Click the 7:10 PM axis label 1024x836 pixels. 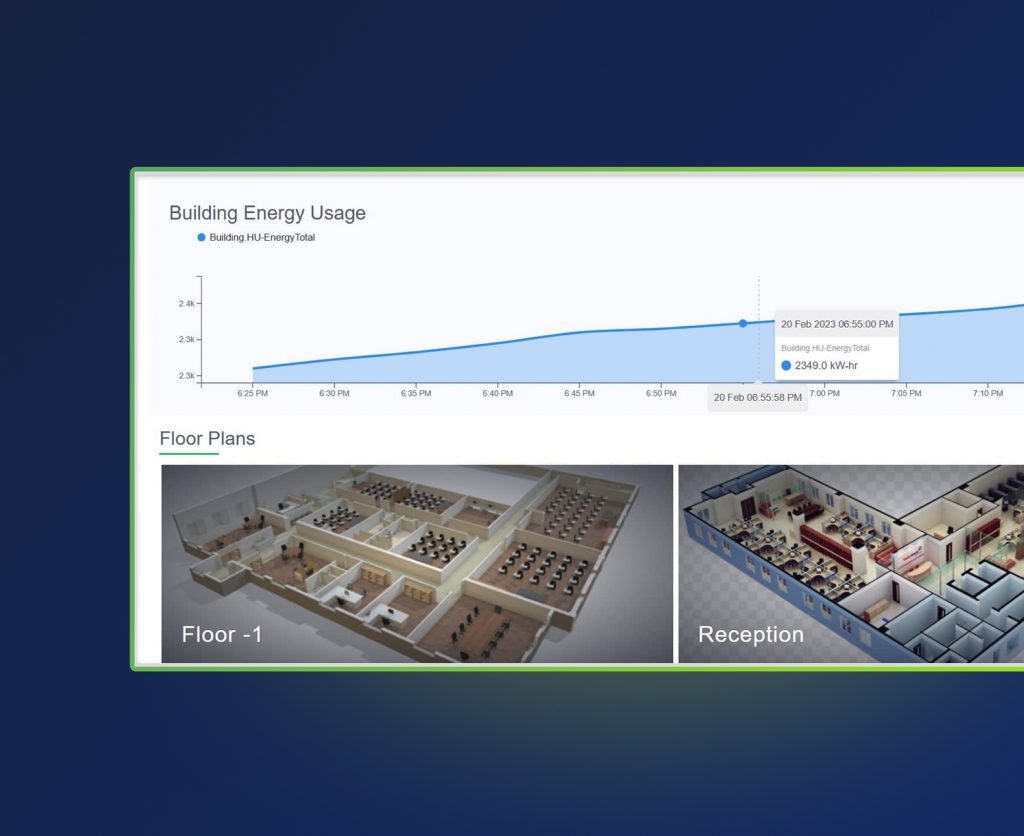pos(987,394)
